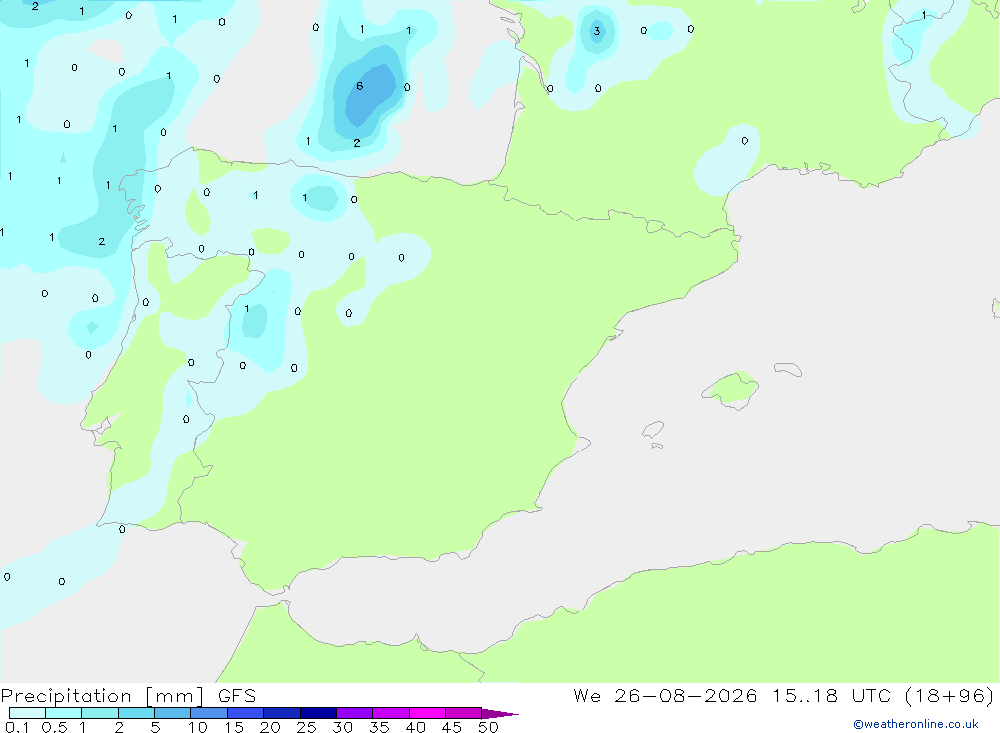Click the legend label '35'
The image size is (1000, 733).
[x=379, y=727]
